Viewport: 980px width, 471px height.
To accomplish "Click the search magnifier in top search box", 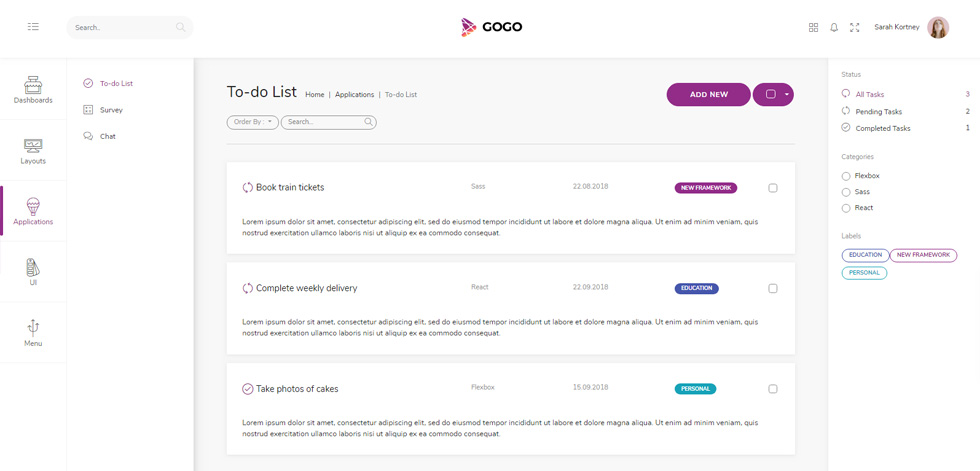I will [181, 27].
